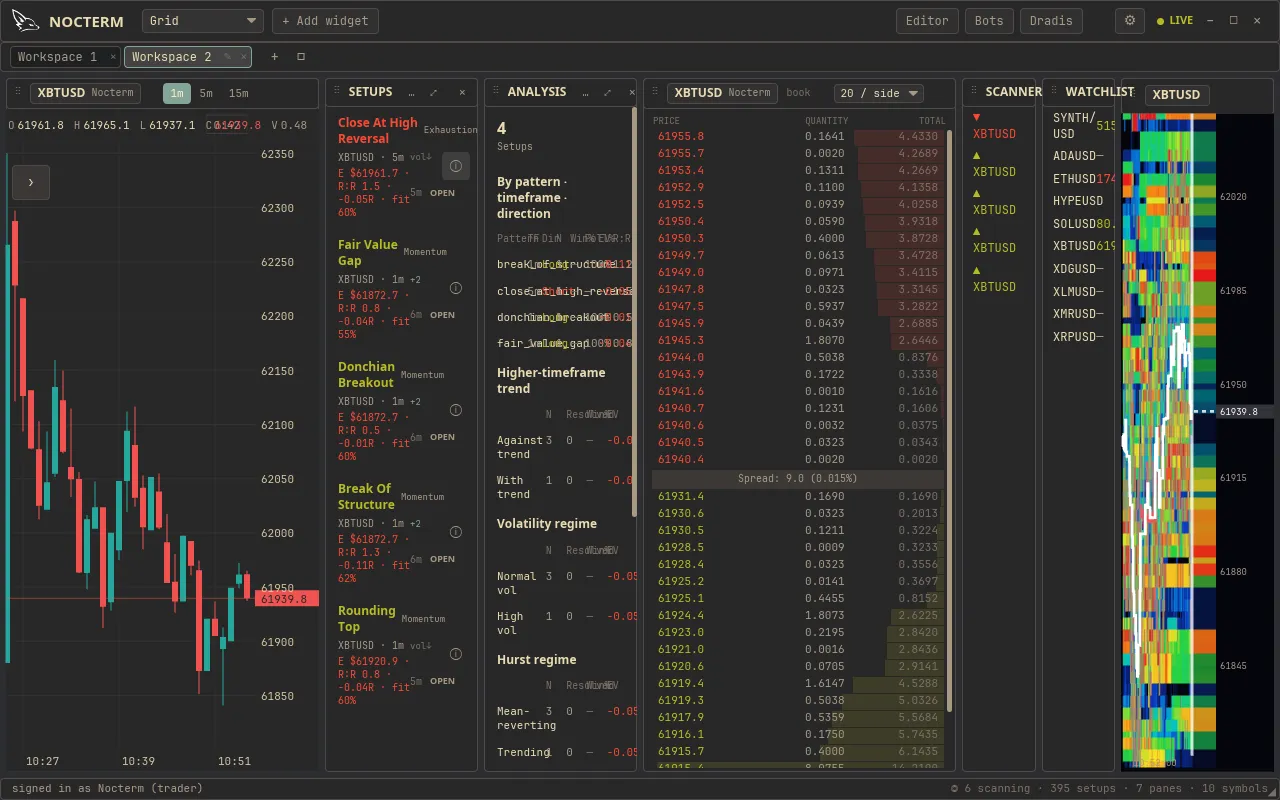Open the settings gear
The width and height of the screenshot is (1280, 800).
click(x=1130, y=21)
